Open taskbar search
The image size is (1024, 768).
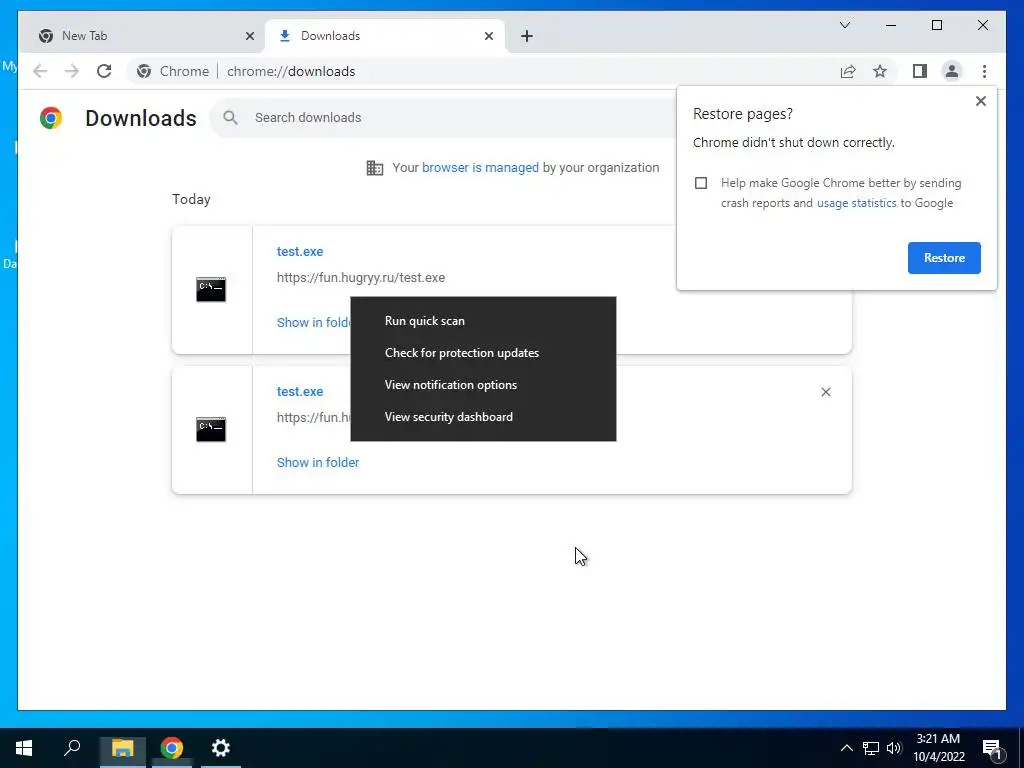coord(72,748)
